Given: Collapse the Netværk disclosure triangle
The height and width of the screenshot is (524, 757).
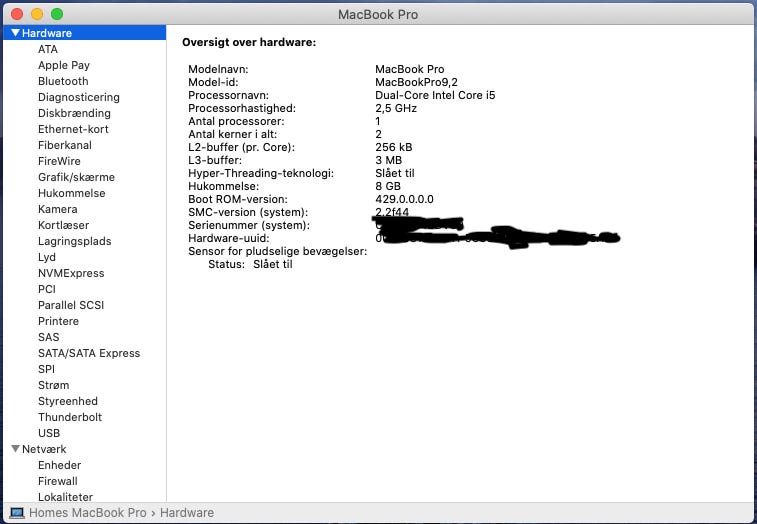Looking at the screenshot, I should coord(15,449).
